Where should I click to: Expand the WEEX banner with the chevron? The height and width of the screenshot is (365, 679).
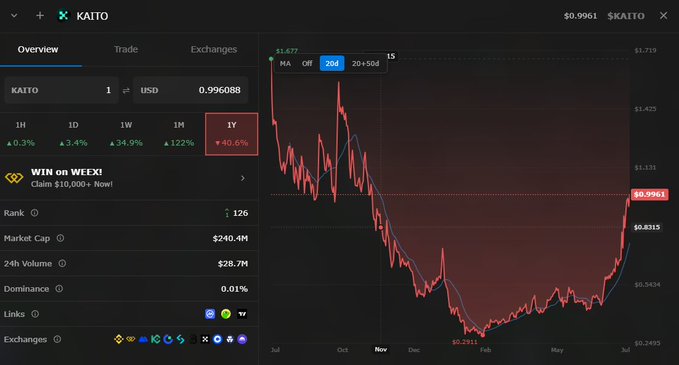pyautogui.click(x=242, y=178)
